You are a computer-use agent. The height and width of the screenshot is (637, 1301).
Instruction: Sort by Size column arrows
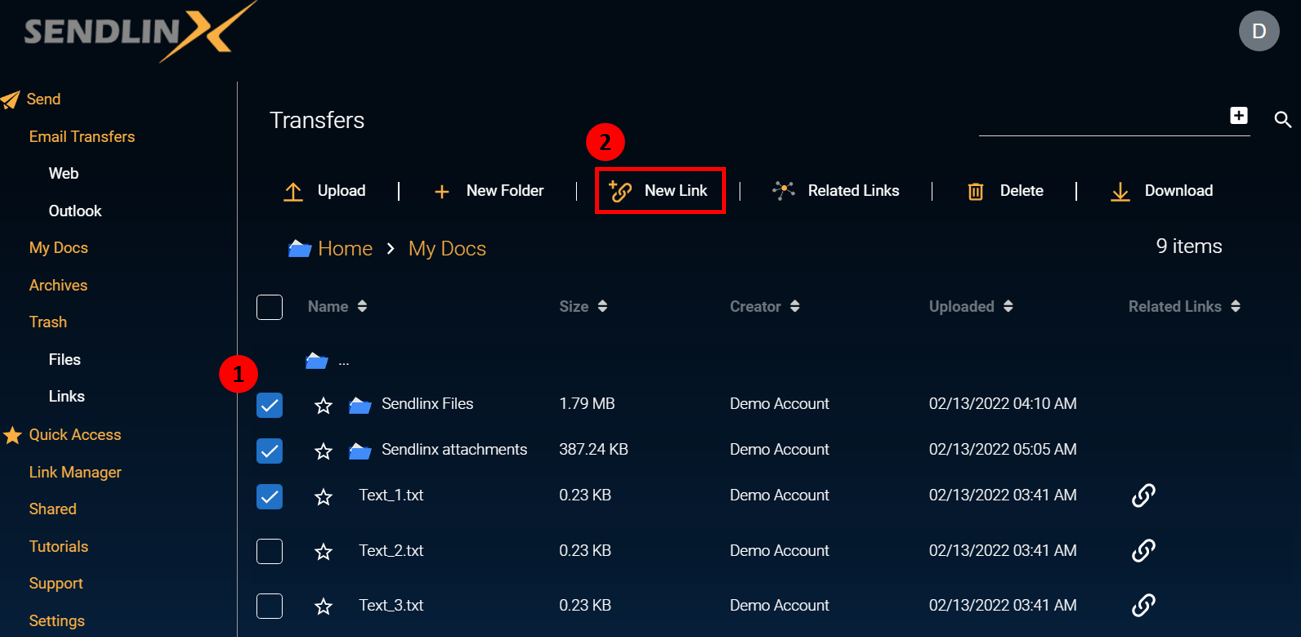point(602,307)
